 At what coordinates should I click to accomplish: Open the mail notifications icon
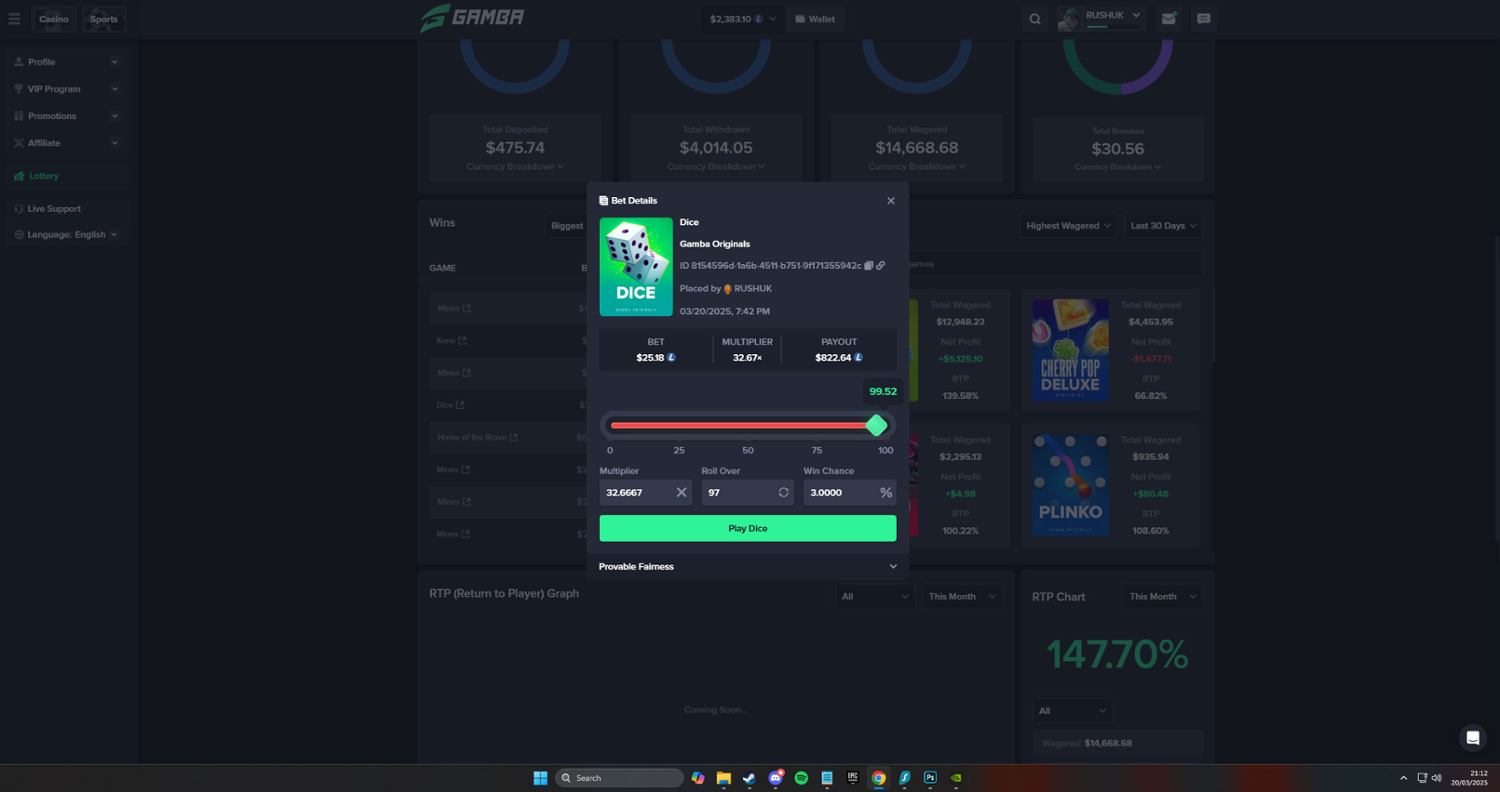tap(1168, 19)
